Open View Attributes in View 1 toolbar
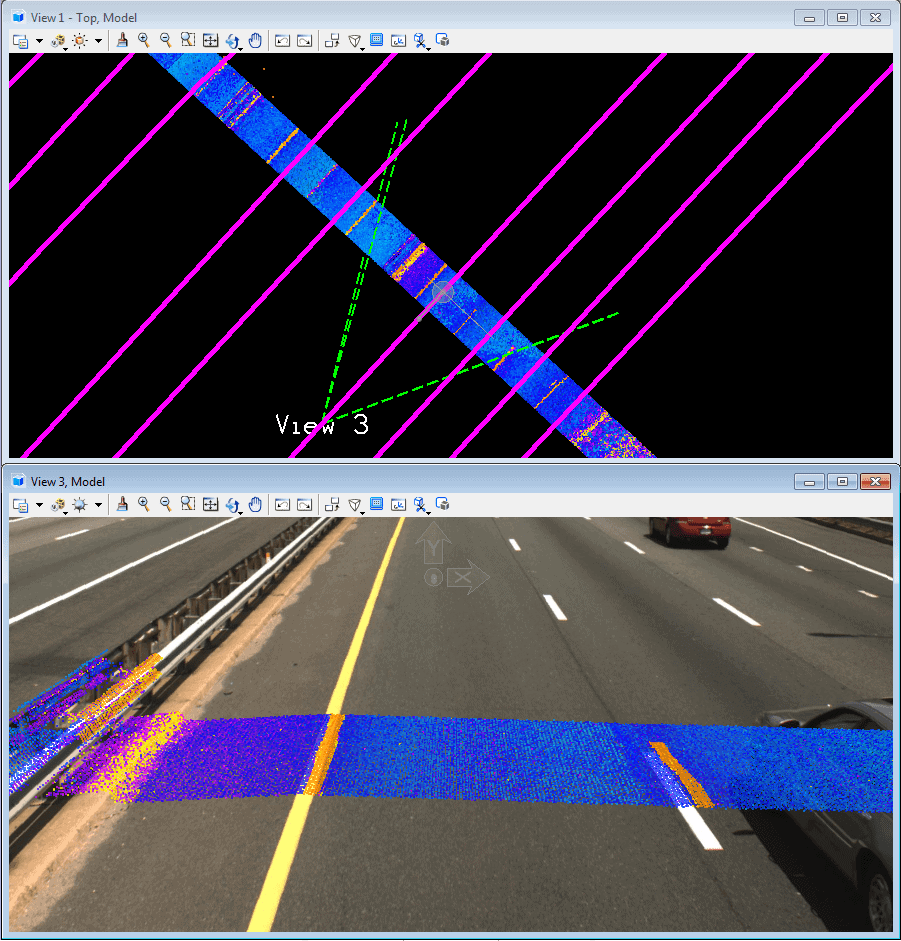The height and width of the screenshot is (941, 901). click(x=21, y=41)
